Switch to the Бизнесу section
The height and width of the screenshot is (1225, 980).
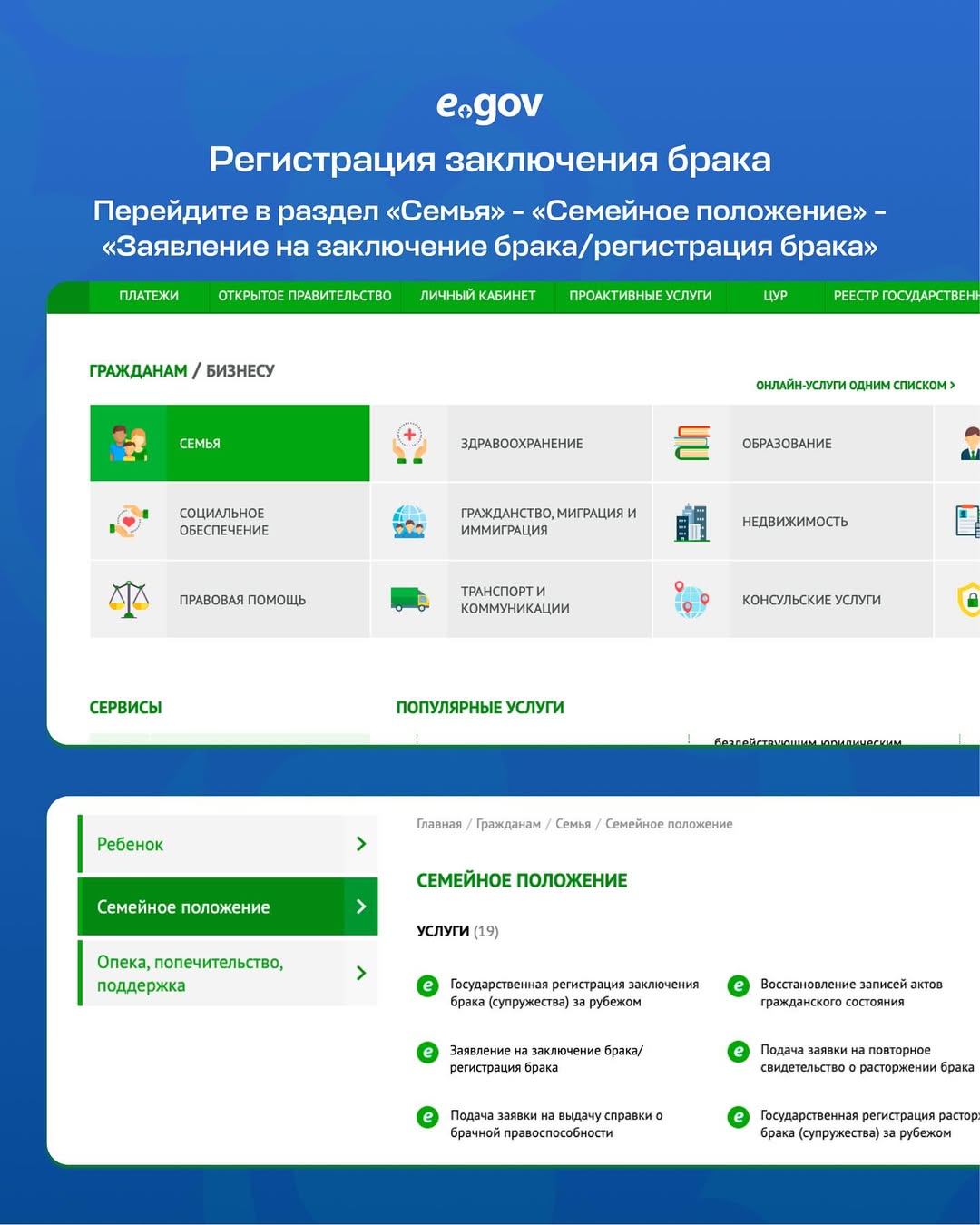coord(240,371)
